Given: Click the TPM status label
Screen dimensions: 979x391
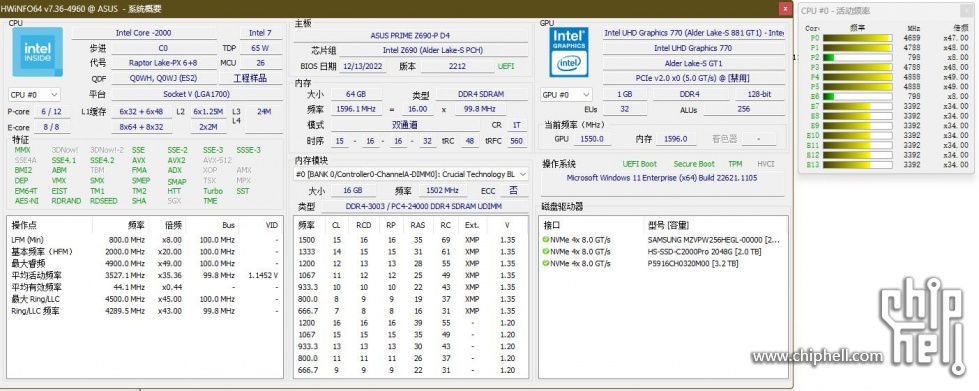Looking at the screenshot, I should 735,164.
